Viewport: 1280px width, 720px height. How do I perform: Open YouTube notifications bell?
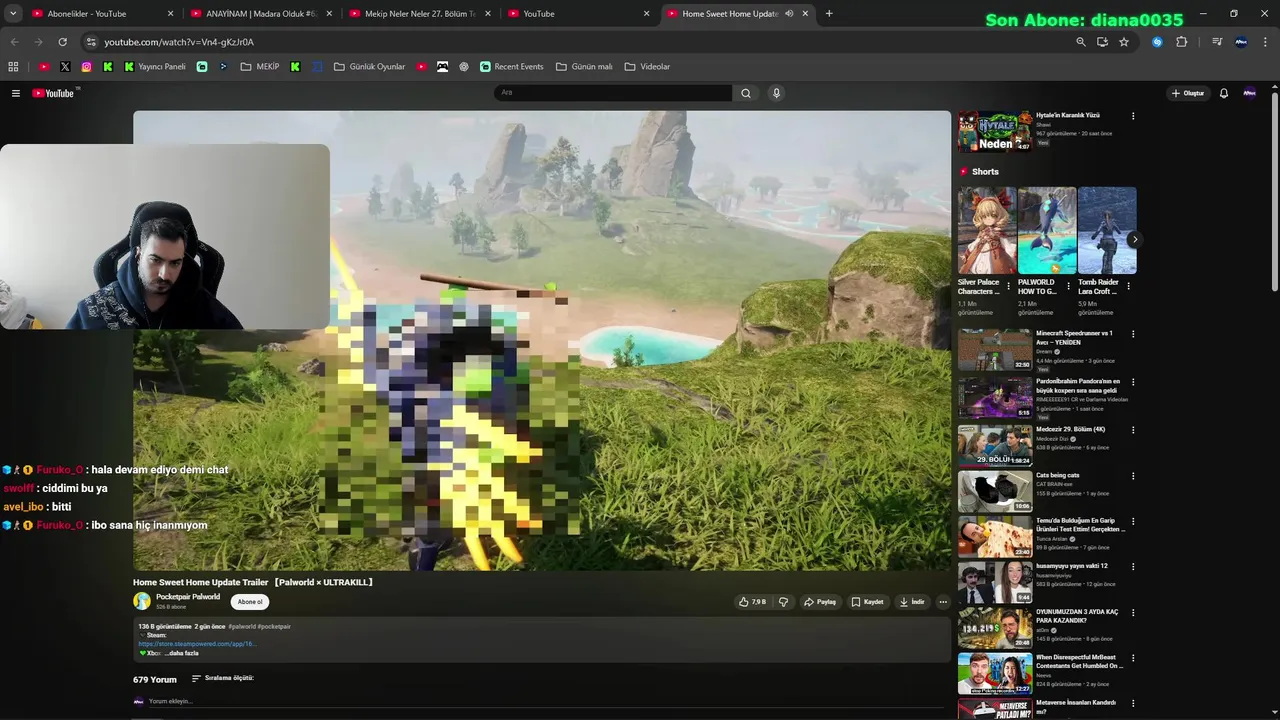pyautogui.click(x=1224, y=93)
